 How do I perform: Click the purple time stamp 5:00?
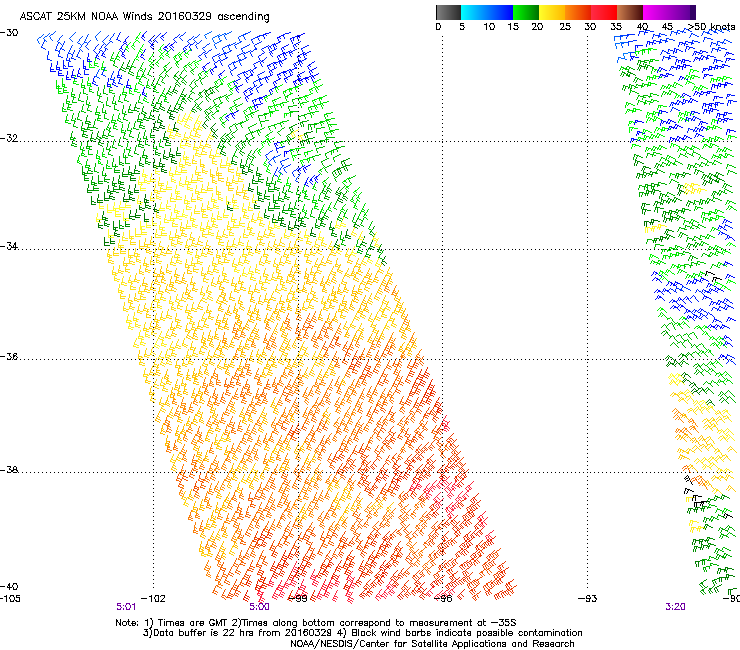259,607
